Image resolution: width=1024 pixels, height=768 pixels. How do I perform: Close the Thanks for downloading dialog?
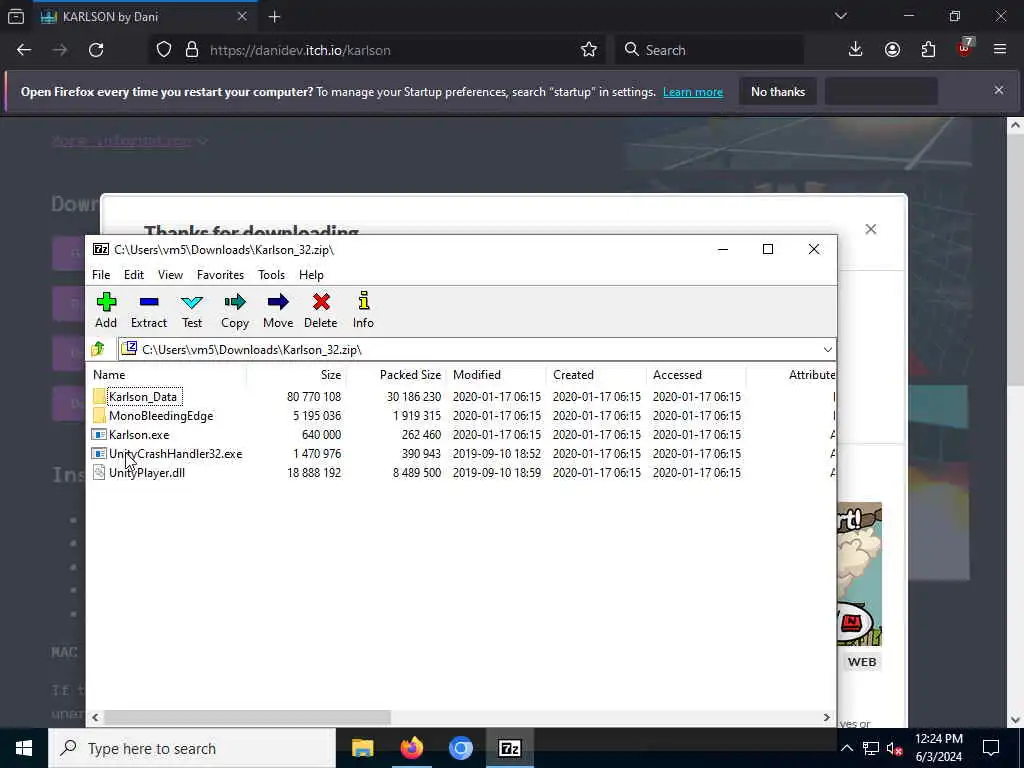pos(871,229)
